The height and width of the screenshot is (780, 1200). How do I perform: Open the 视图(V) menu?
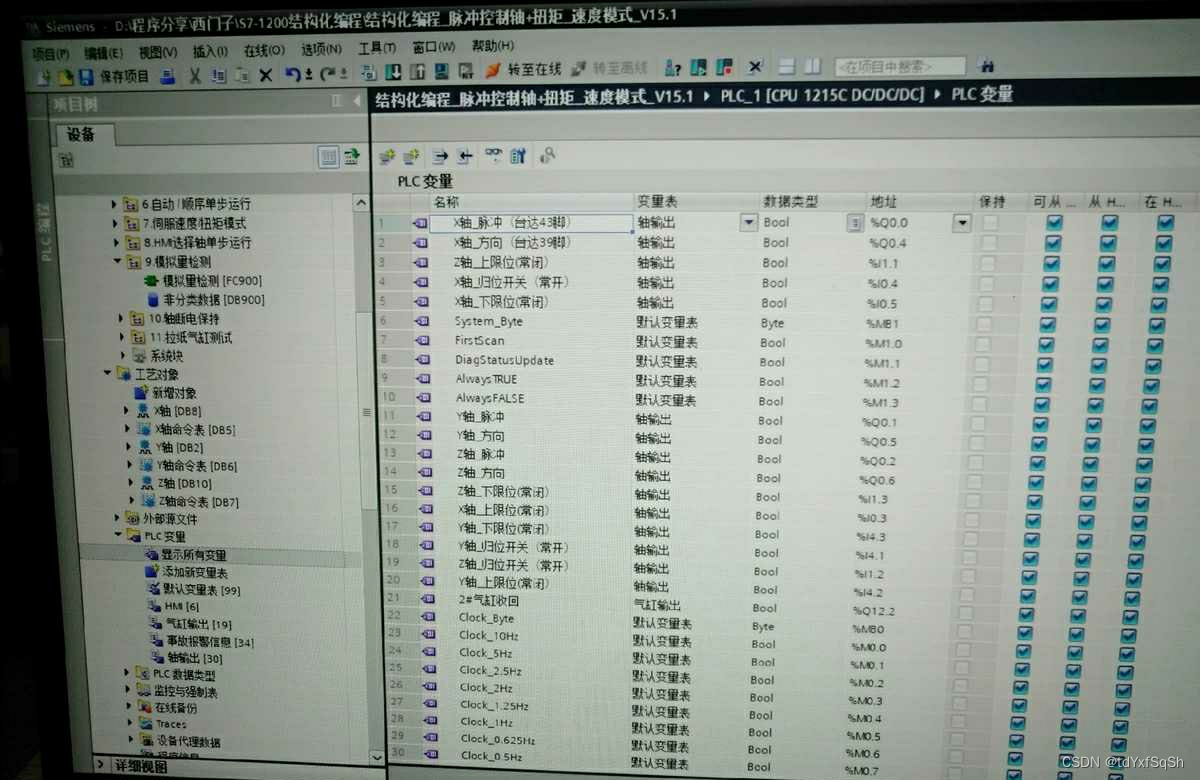[158, 51]
